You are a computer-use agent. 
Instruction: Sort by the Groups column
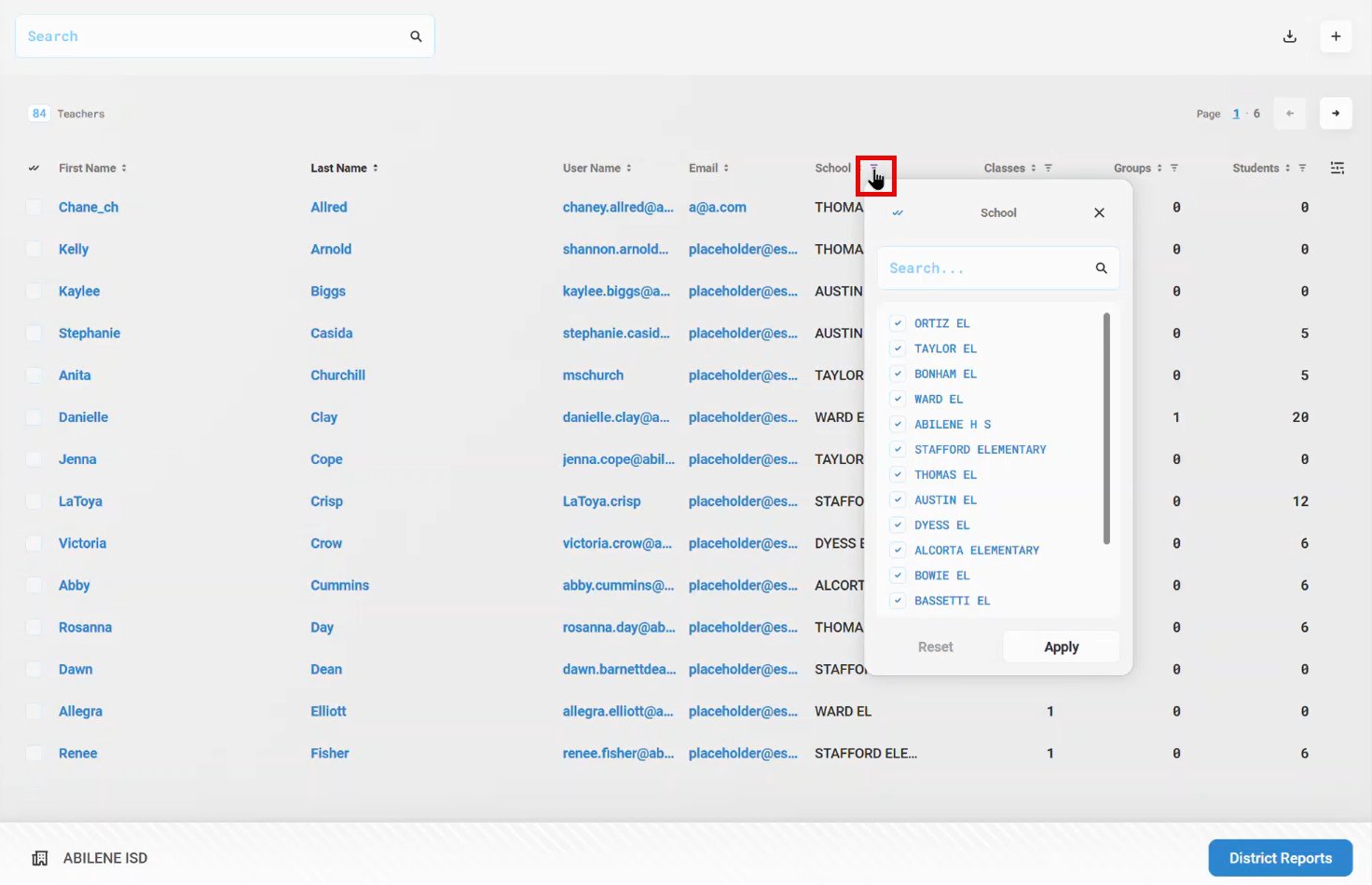1159,168
